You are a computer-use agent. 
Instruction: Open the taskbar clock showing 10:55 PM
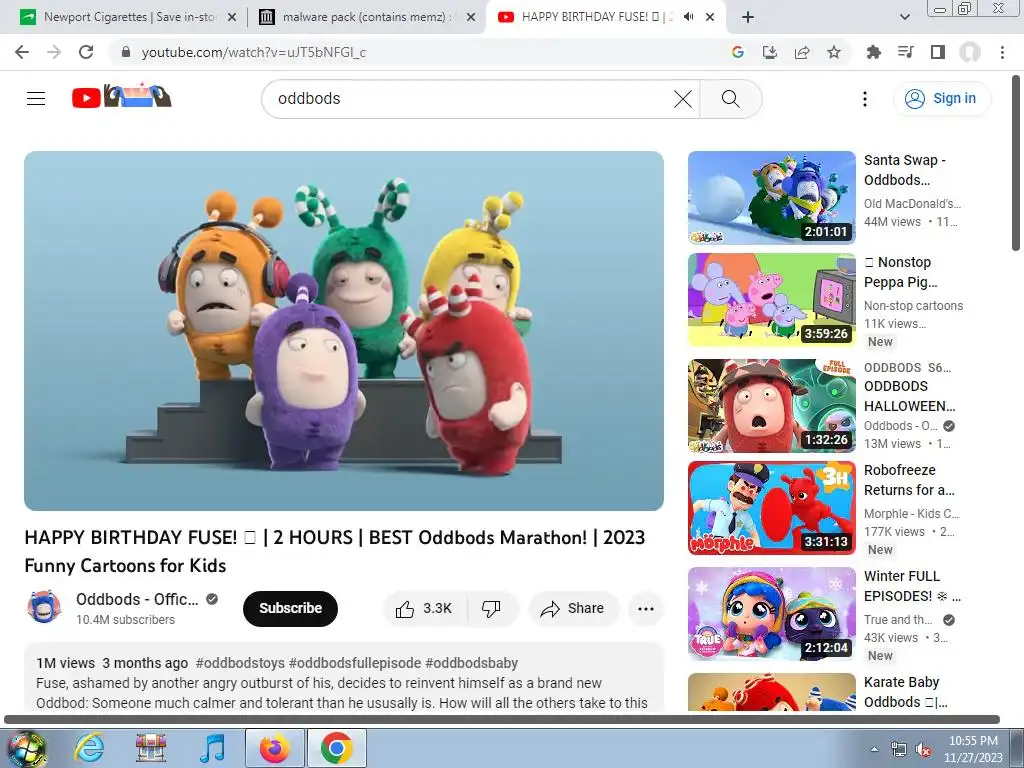coord(973,749)
